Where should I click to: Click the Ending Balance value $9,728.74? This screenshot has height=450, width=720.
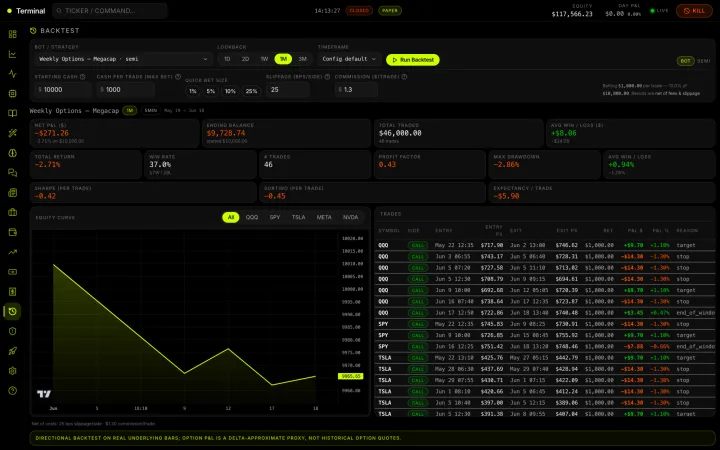pyautogui.click(x=226, y=133)
